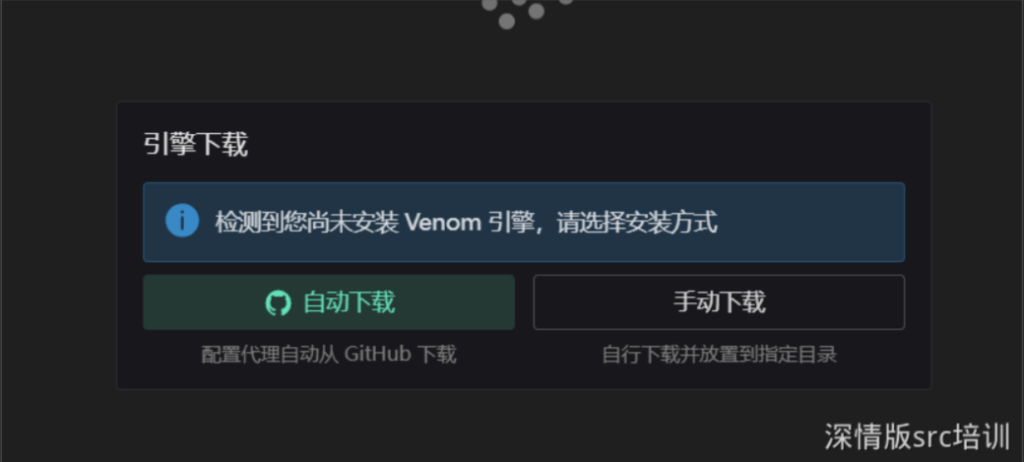Click the blue info circle icon
Image resolution: width=1024 pixels, height=462 pixels.
point(182,221)
